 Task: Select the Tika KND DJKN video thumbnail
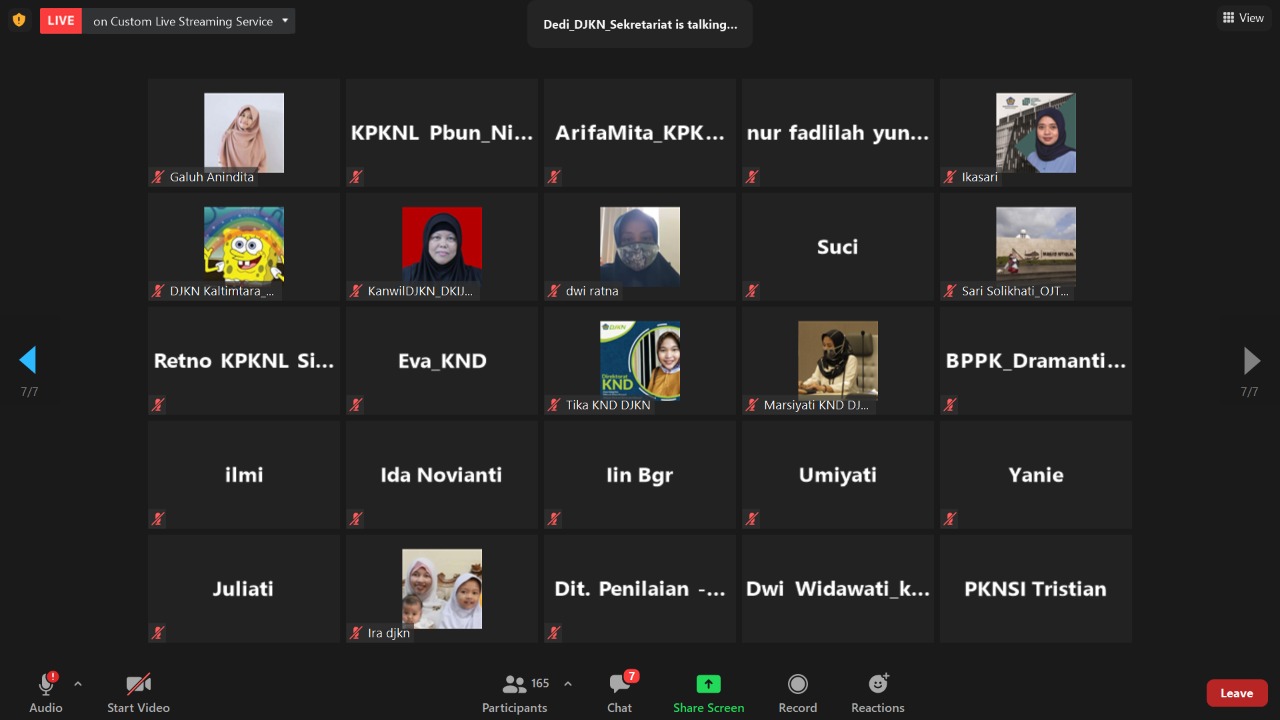coord(640,360)
